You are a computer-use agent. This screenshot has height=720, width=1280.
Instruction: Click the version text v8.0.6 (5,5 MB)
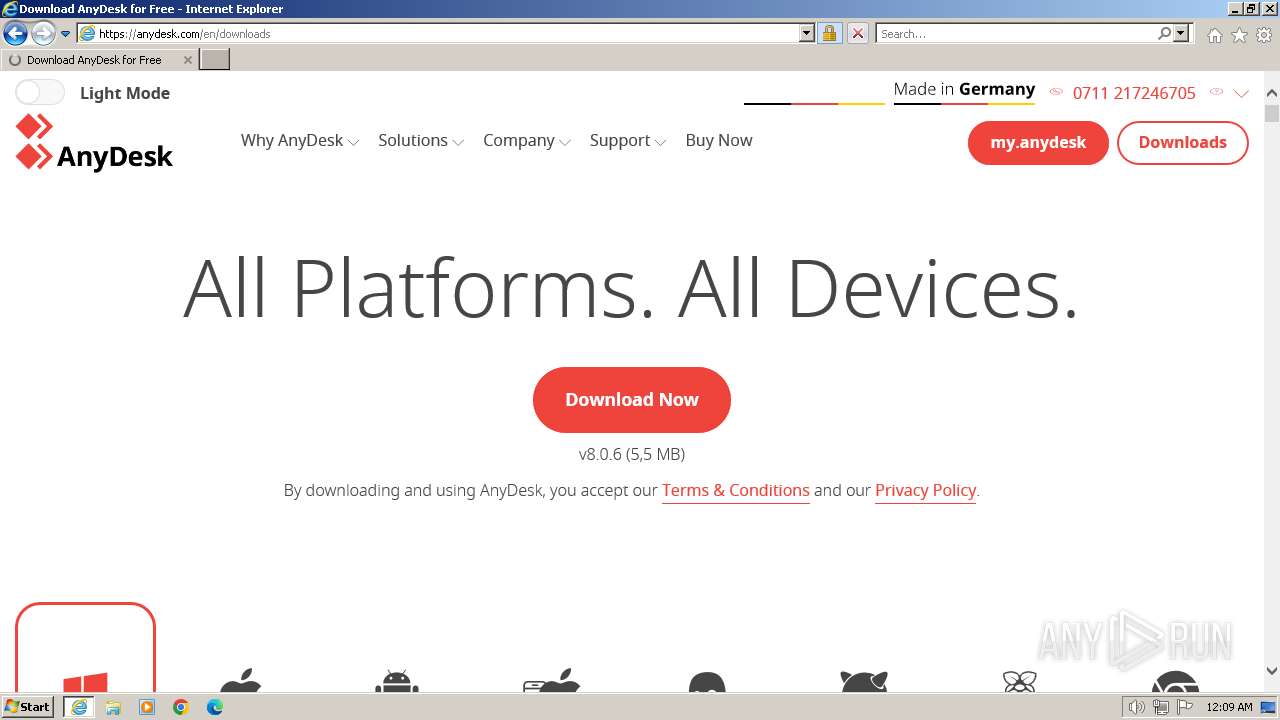[x=632, y=454]
